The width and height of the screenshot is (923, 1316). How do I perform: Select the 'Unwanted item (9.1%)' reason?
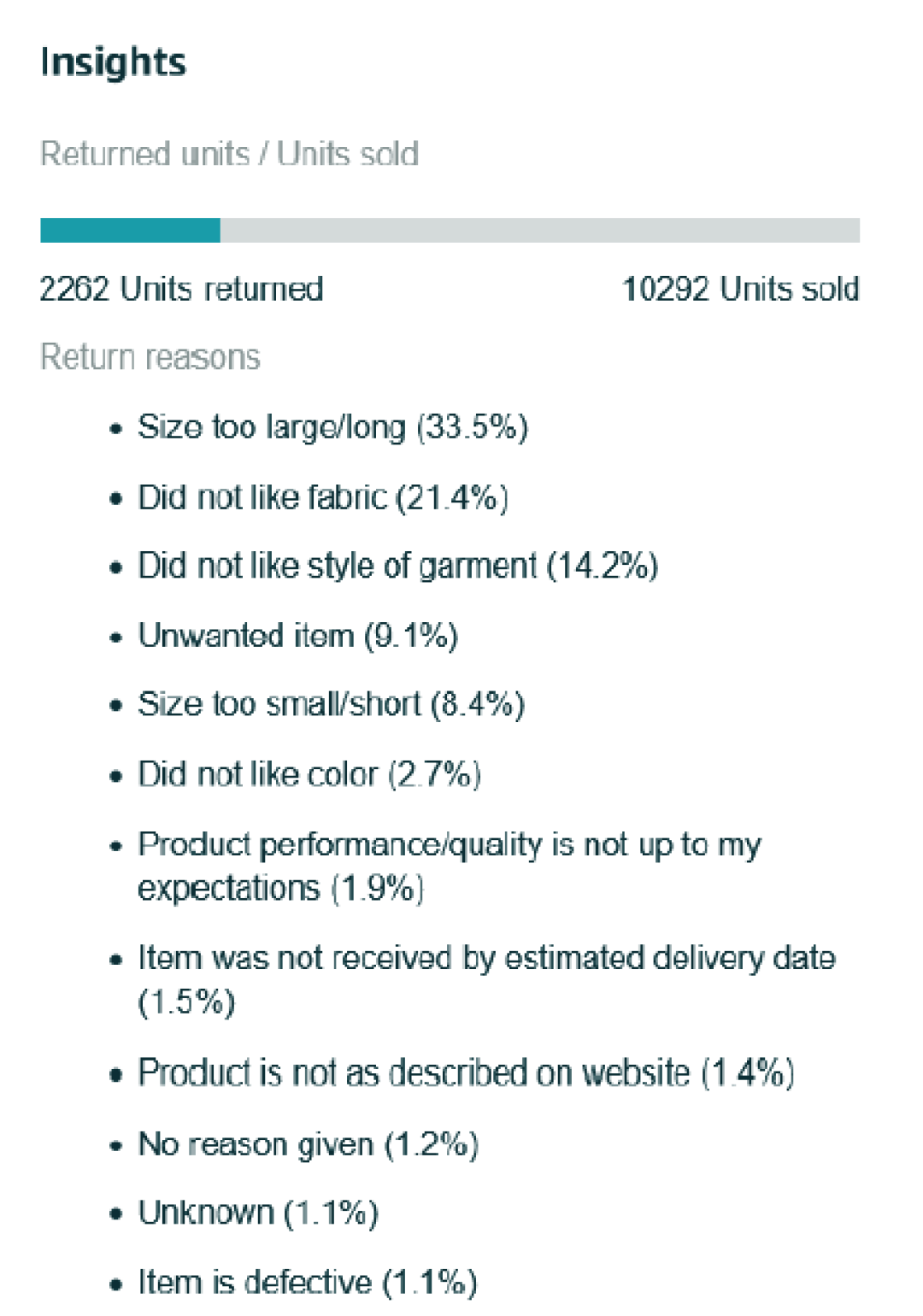pos(297,636)
